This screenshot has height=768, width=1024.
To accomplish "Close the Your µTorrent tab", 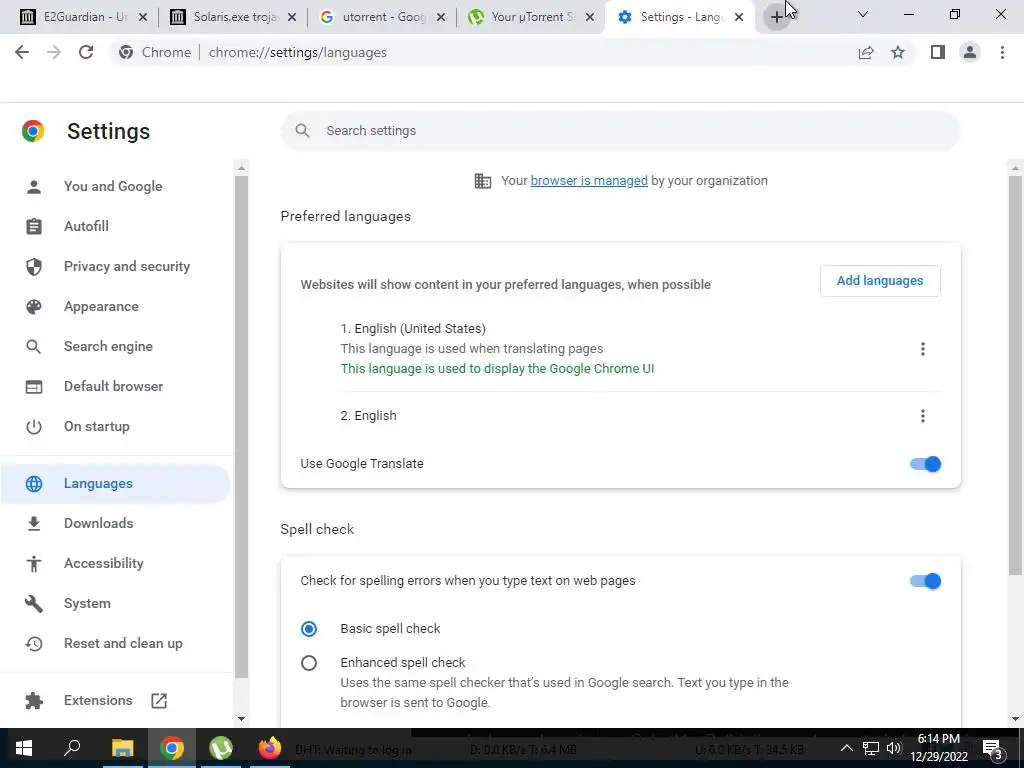I will pyautogui.click(x=590, y=17).
